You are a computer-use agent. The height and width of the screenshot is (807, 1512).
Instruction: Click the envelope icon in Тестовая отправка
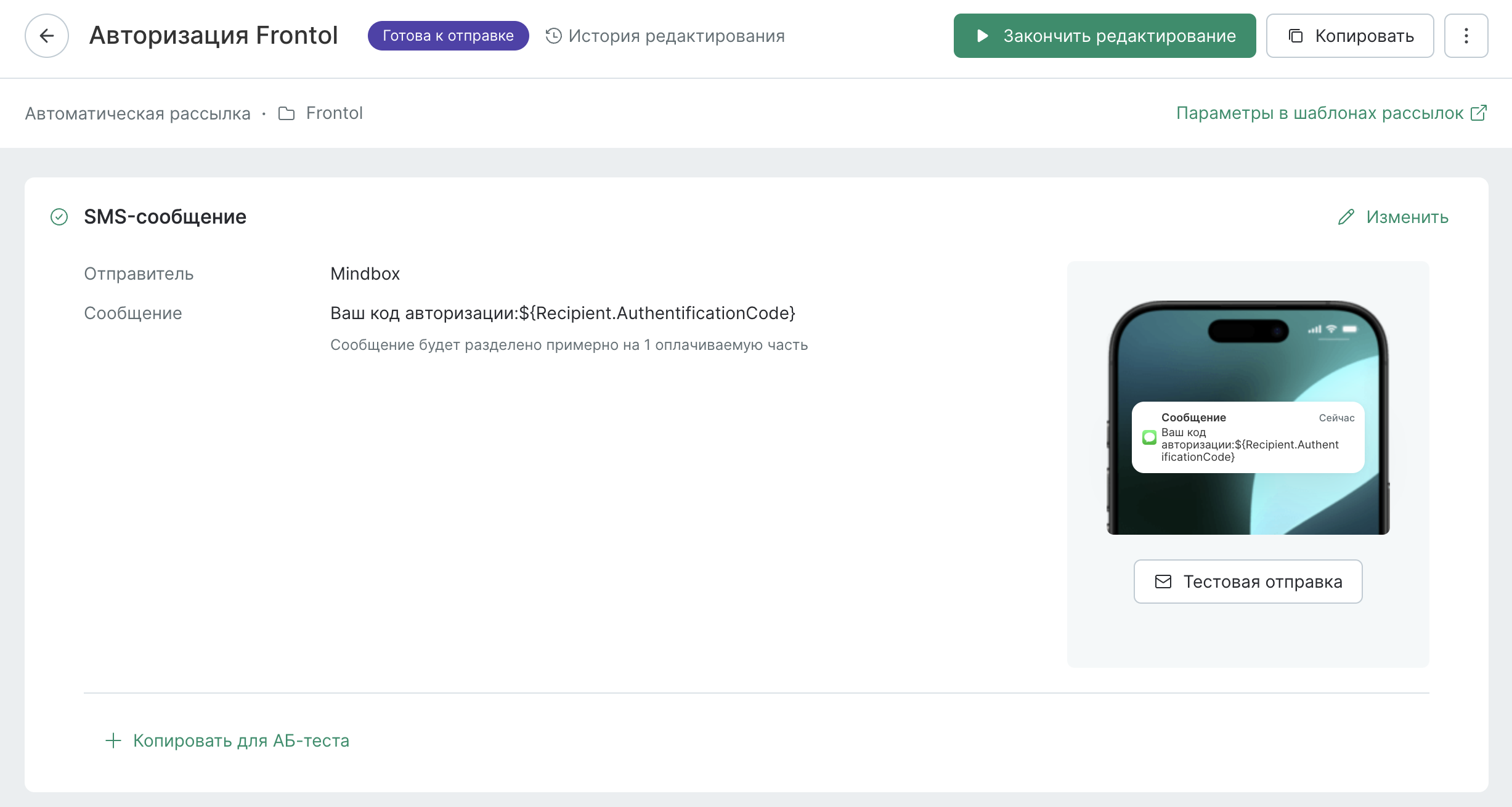[x=1163, y=582]
